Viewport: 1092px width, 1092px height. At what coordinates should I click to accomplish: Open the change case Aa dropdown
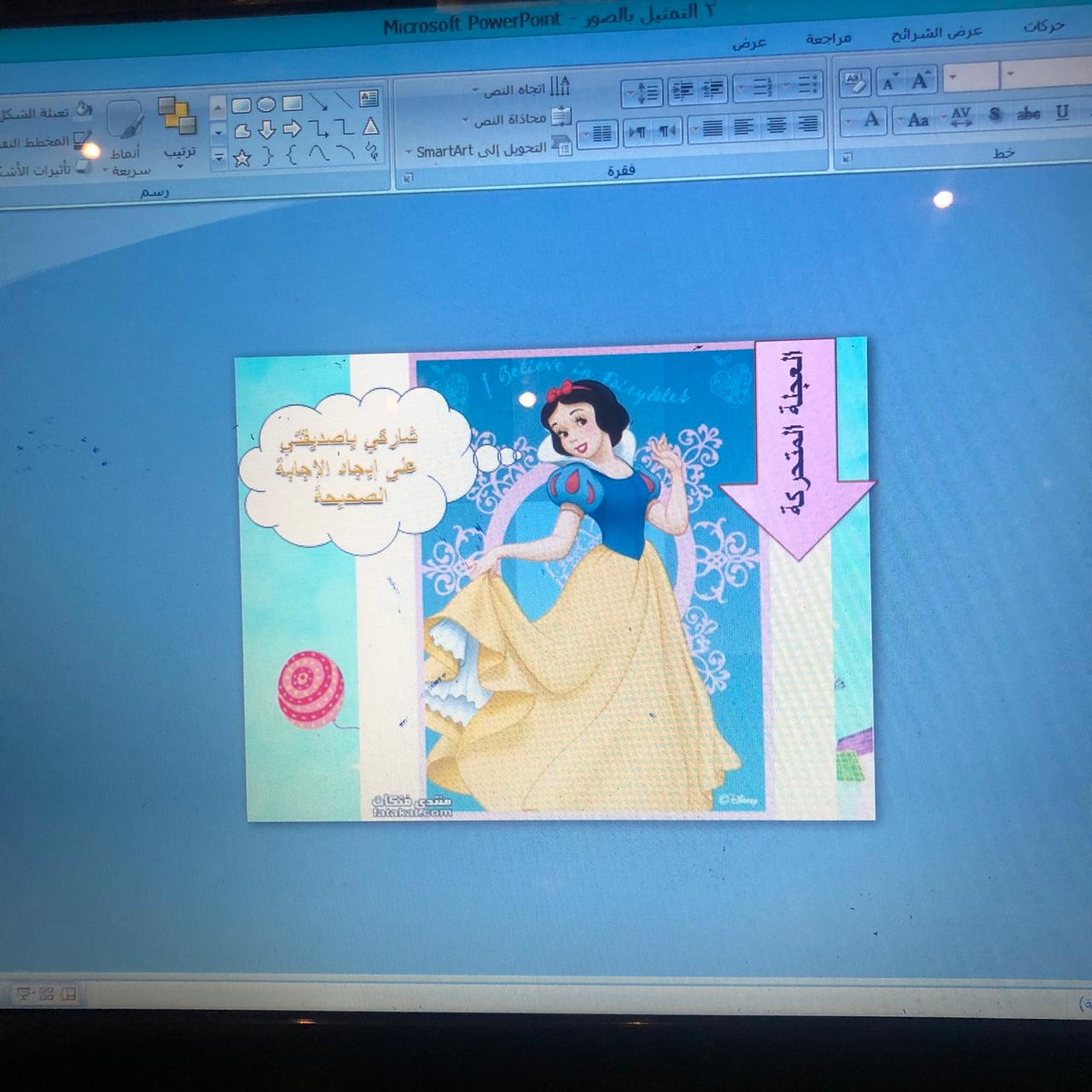914,119
